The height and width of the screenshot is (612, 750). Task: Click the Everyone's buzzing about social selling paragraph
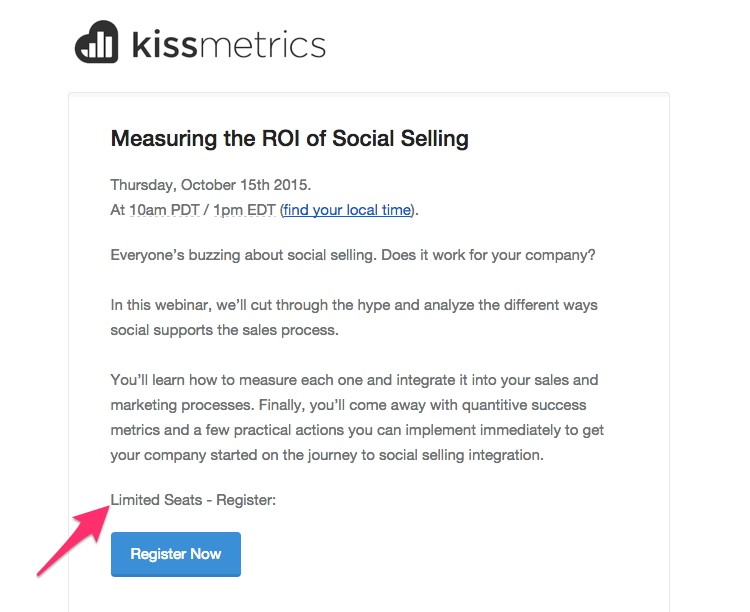[x=353, y=255]
